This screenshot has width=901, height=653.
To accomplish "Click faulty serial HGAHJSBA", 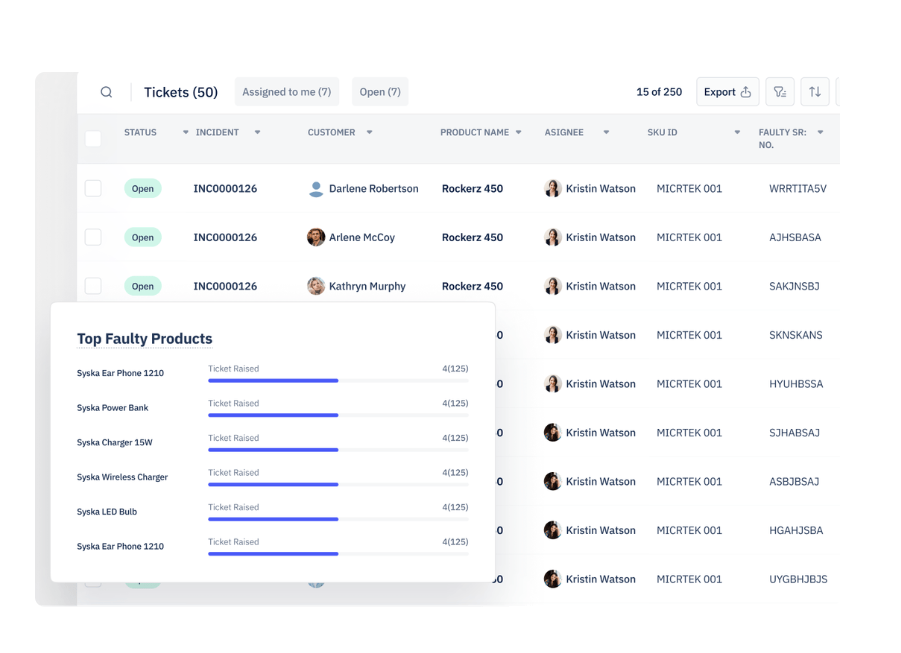I will 796,531.
